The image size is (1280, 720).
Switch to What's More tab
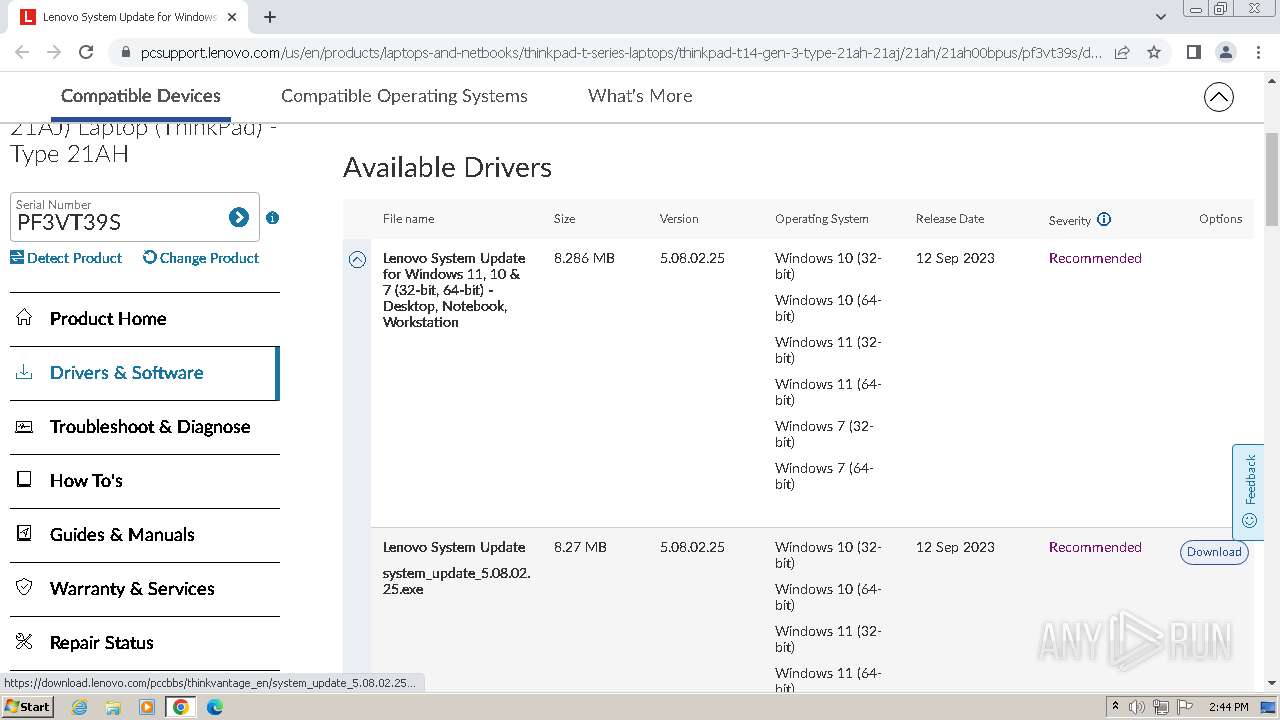pyautogui.click(x=640, y=96)
